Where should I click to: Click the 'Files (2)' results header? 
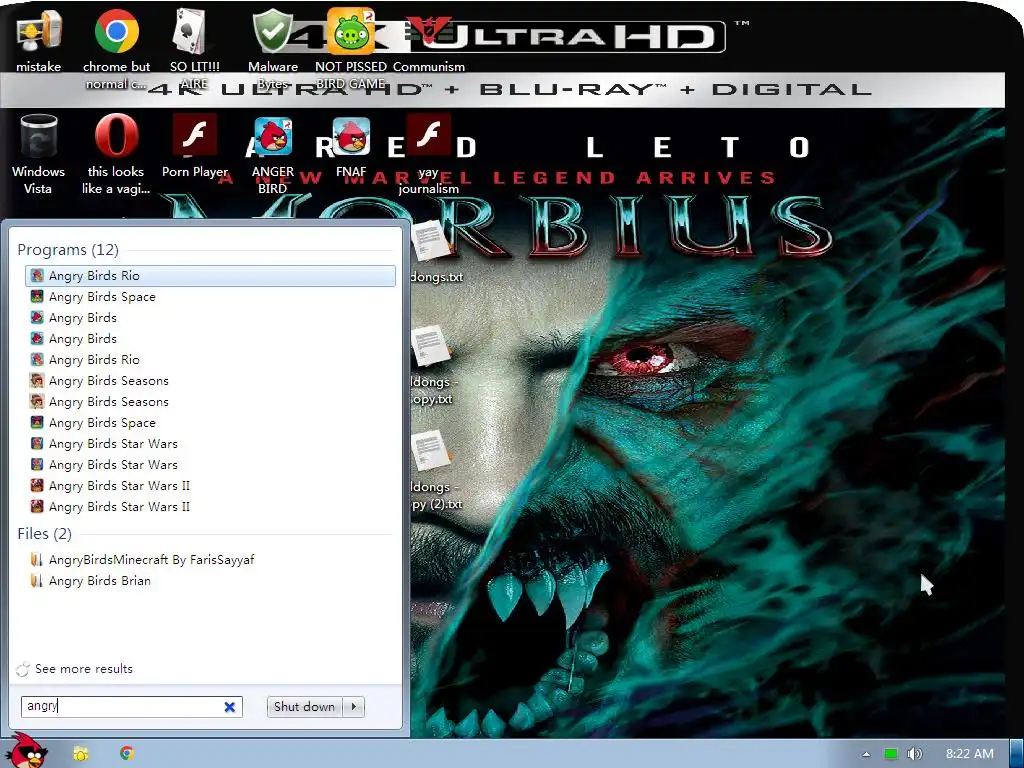(44, 534)
